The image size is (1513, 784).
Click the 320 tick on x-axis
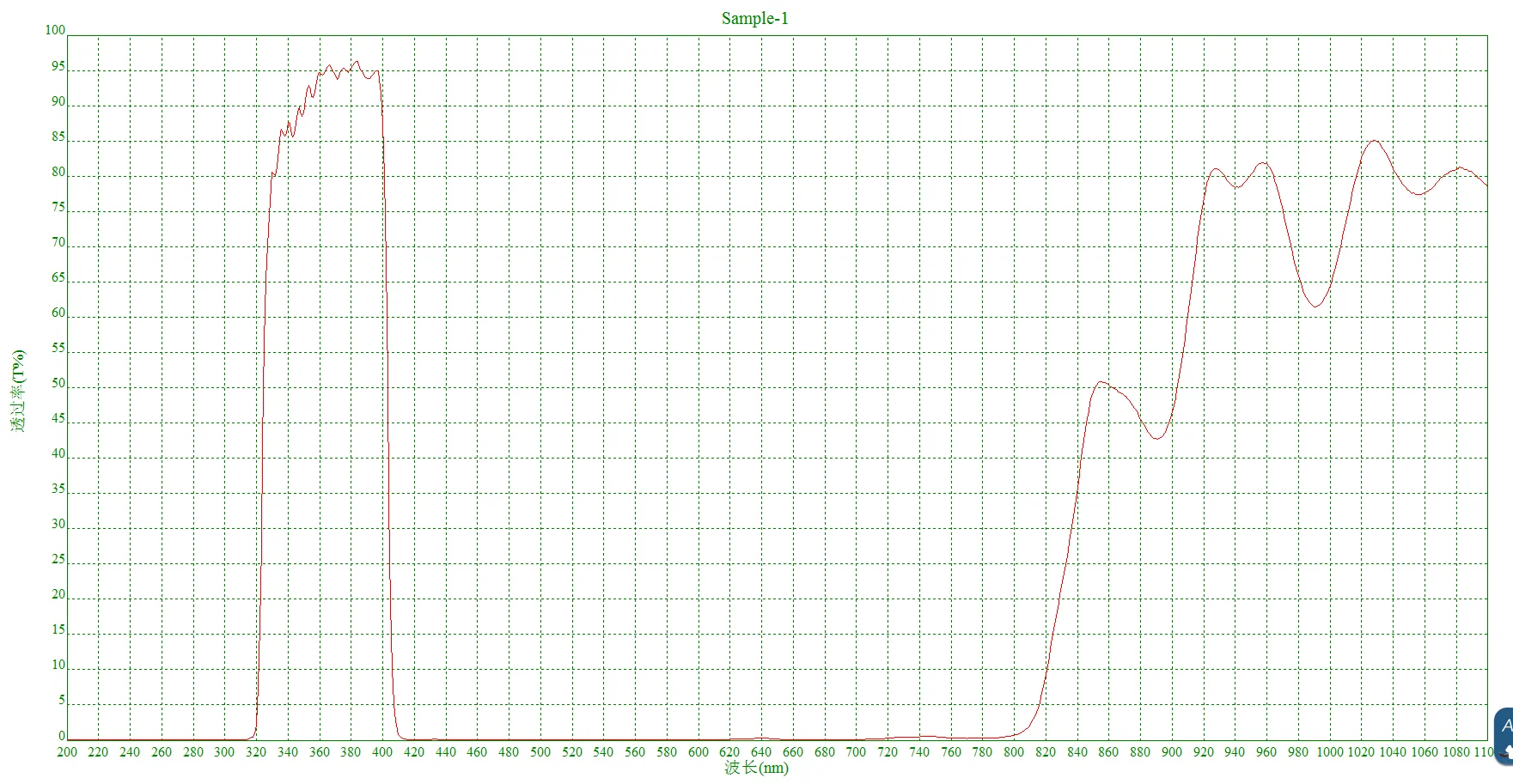(x=256, y=752)
